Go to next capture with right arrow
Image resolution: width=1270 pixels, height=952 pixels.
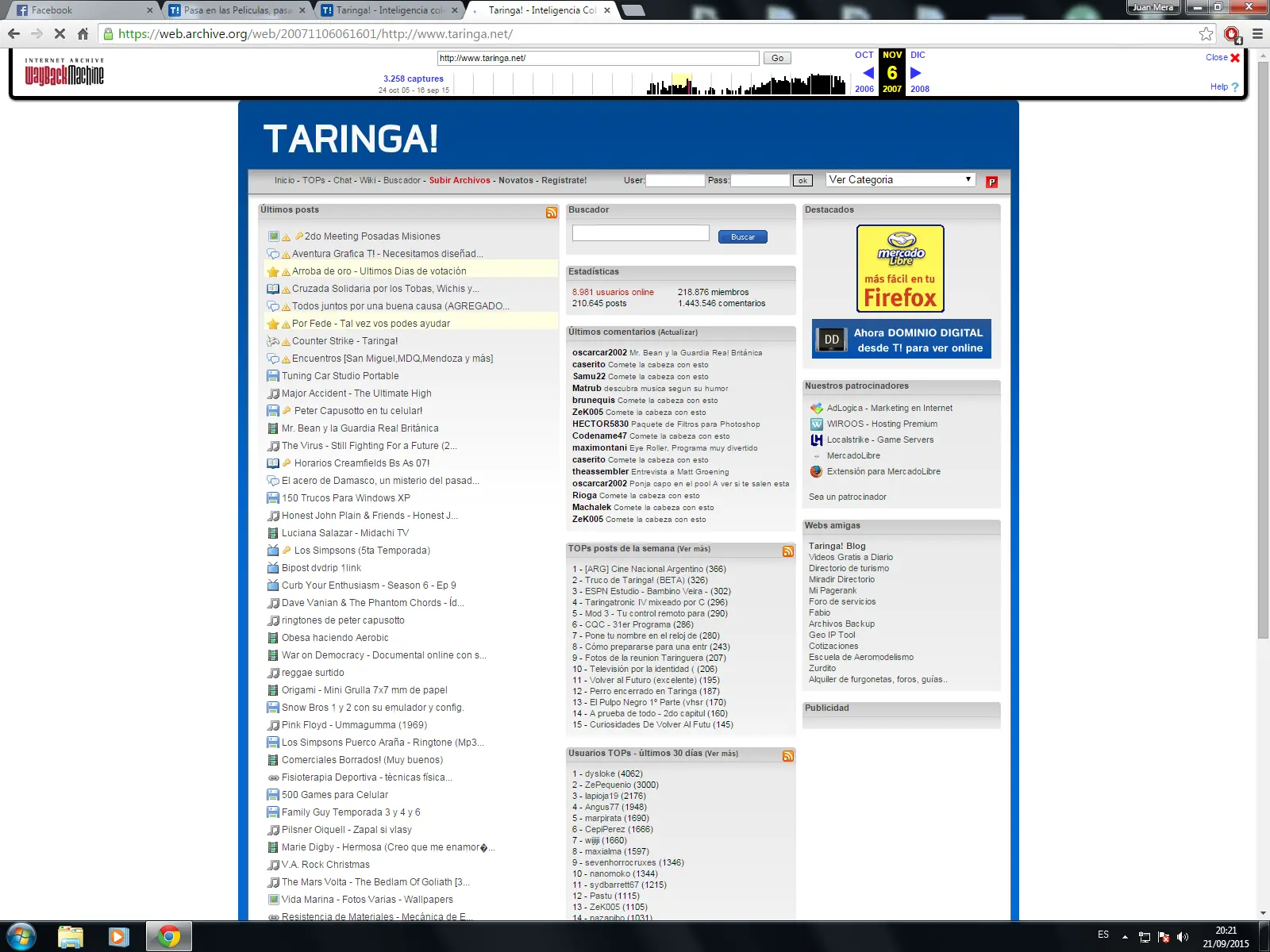(x=915, y=73)
